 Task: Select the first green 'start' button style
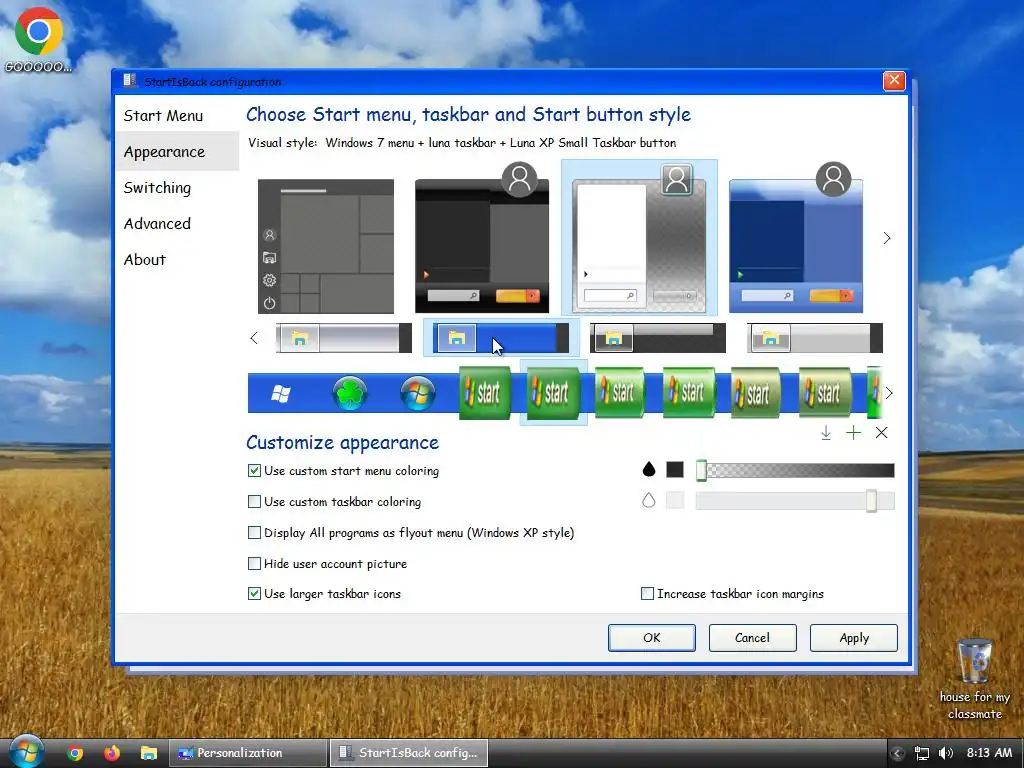(x=485, y=392)
